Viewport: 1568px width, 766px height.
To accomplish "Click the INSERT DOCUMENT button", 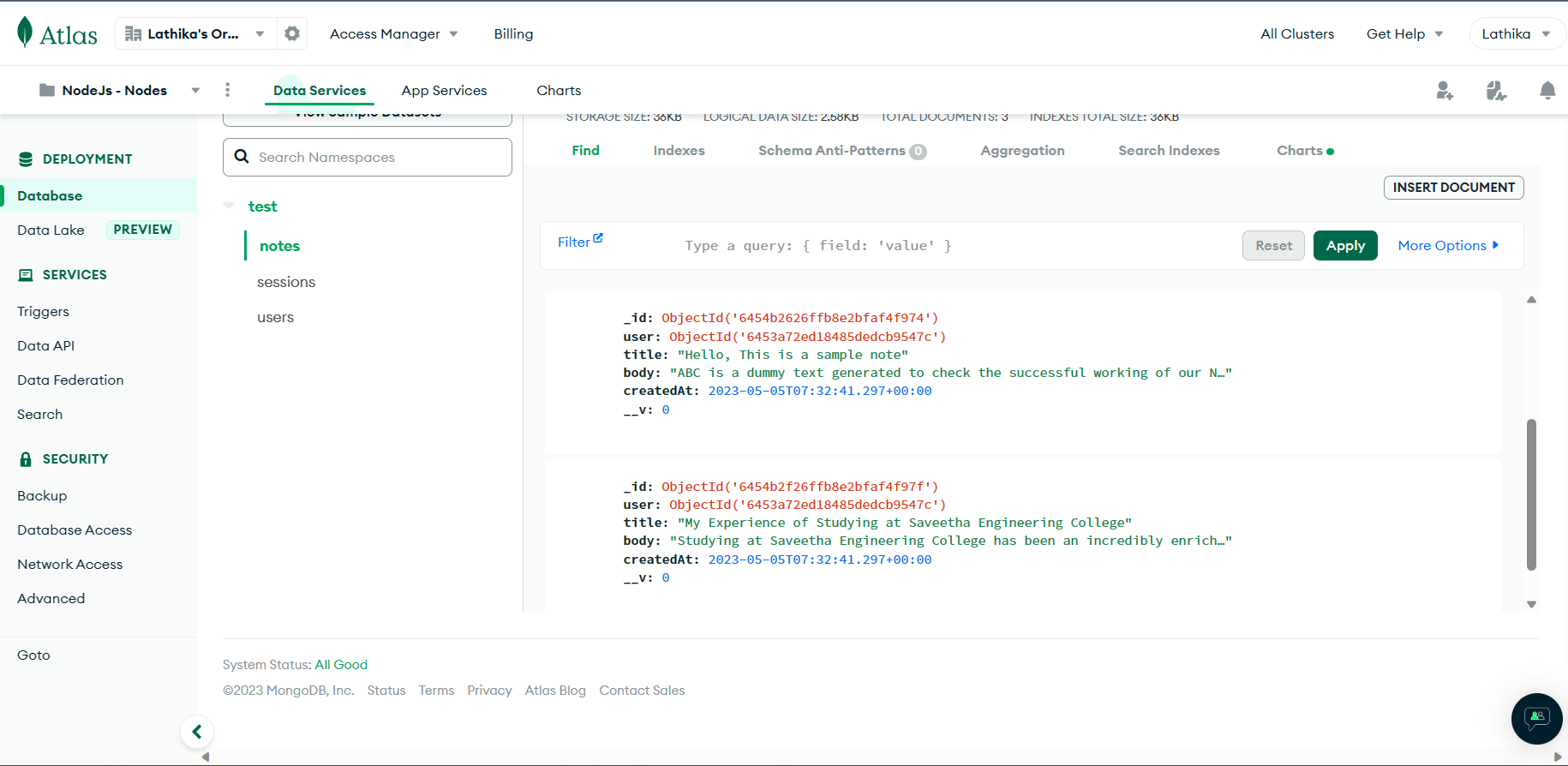I will pos(1453,188).
